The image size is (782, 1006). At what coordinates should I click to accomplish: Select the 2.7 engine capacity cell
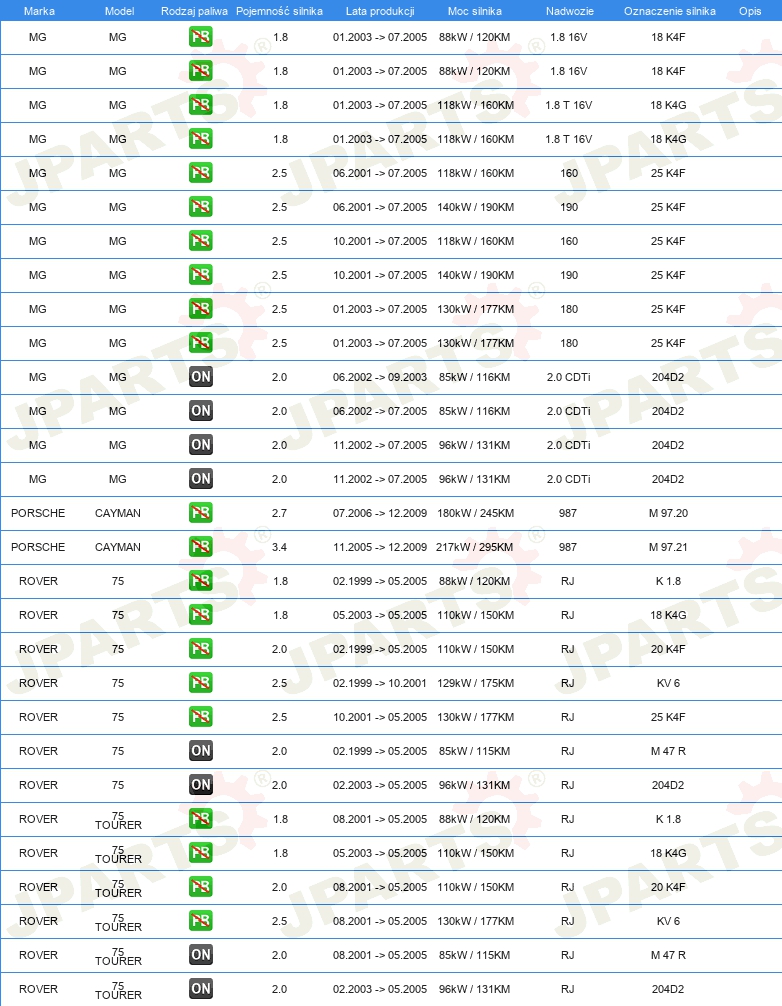280,513
